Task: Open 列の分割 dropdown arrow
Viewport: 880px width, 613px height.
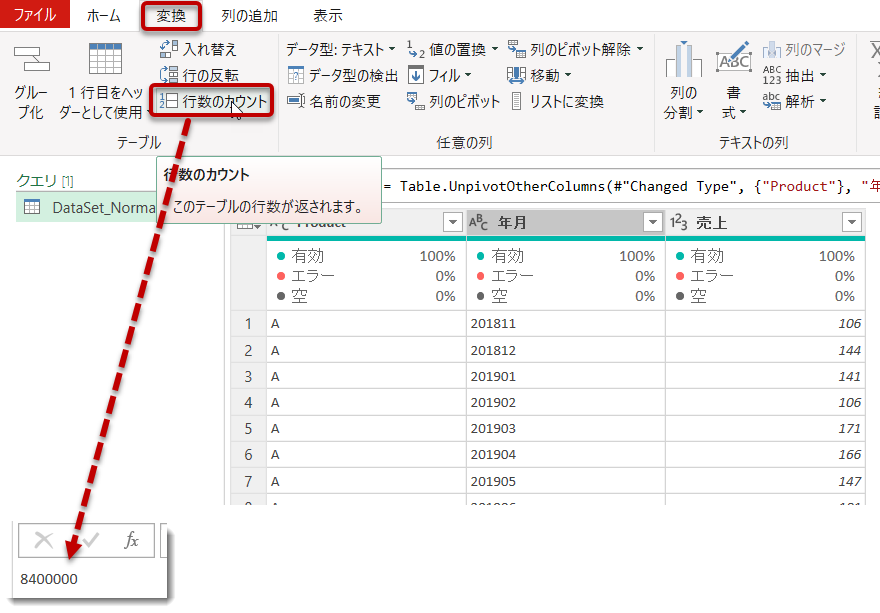Action: click(x=700, y=112)
